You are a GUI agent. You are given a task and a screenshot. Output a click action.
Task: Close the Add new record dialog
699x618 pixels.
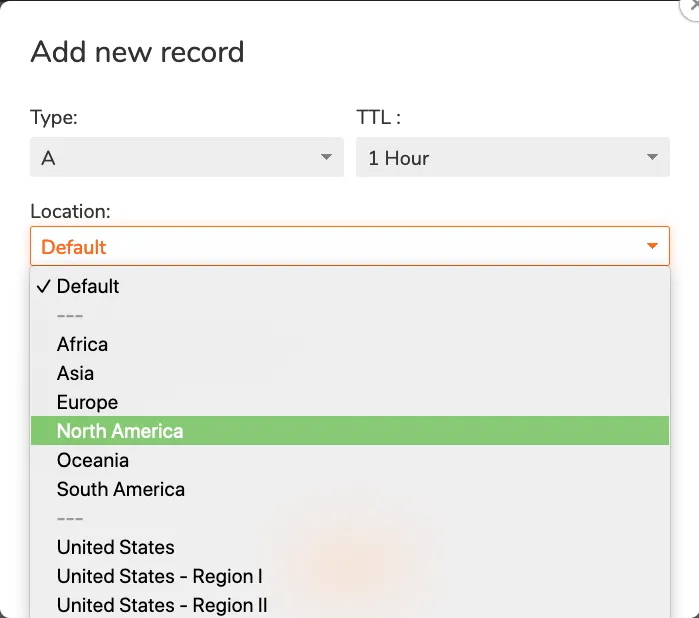tap(690, 5)
